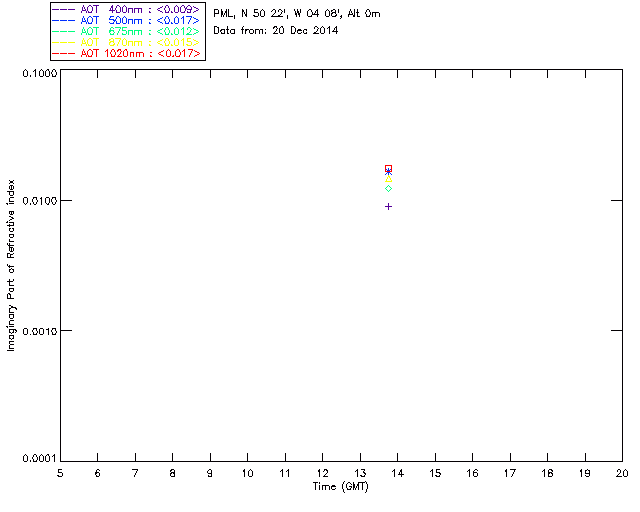Click the 0.0001 y-axis label

40,459
